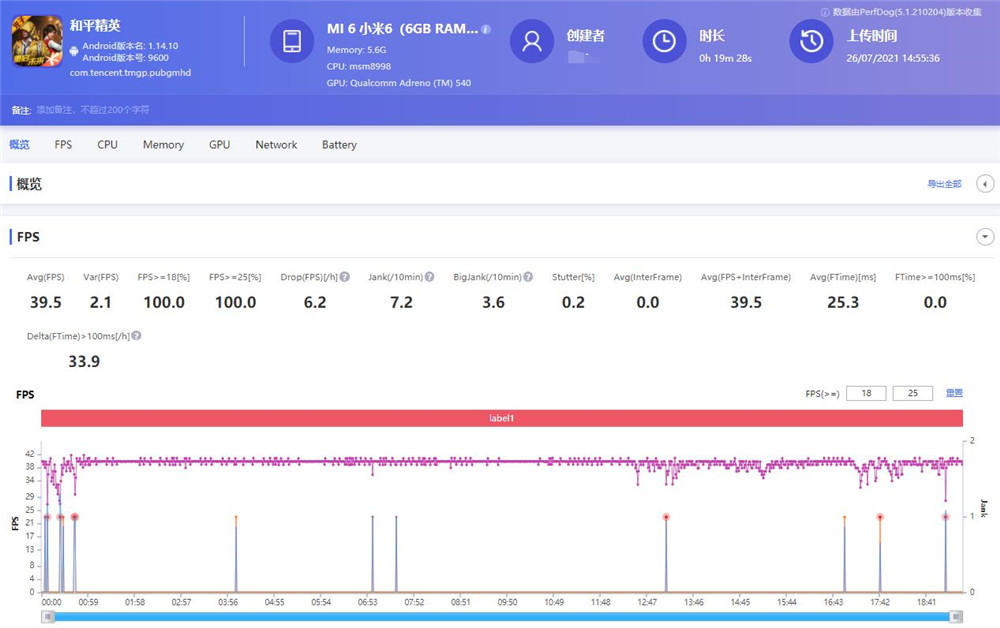Click help icon beside Delta(FTime)>100ms
This screenshot has height=628, width=1000.
click(x=136, y=336)
